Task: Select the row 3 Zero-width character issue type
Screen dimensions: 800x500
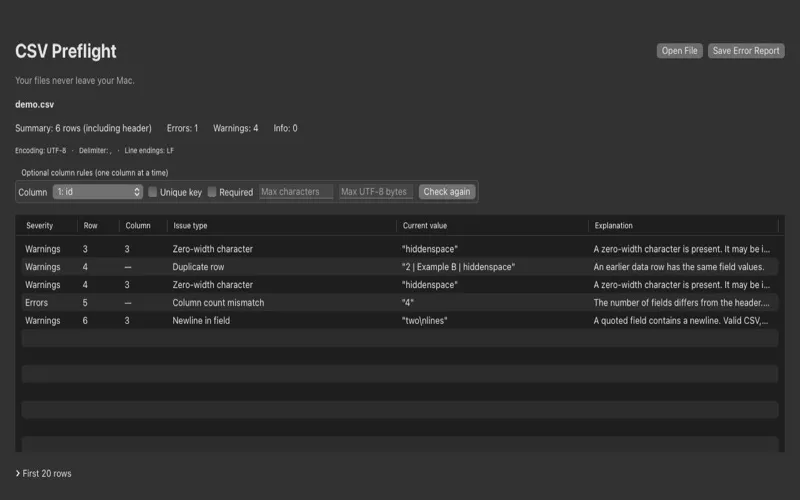Action: [212, 249]
